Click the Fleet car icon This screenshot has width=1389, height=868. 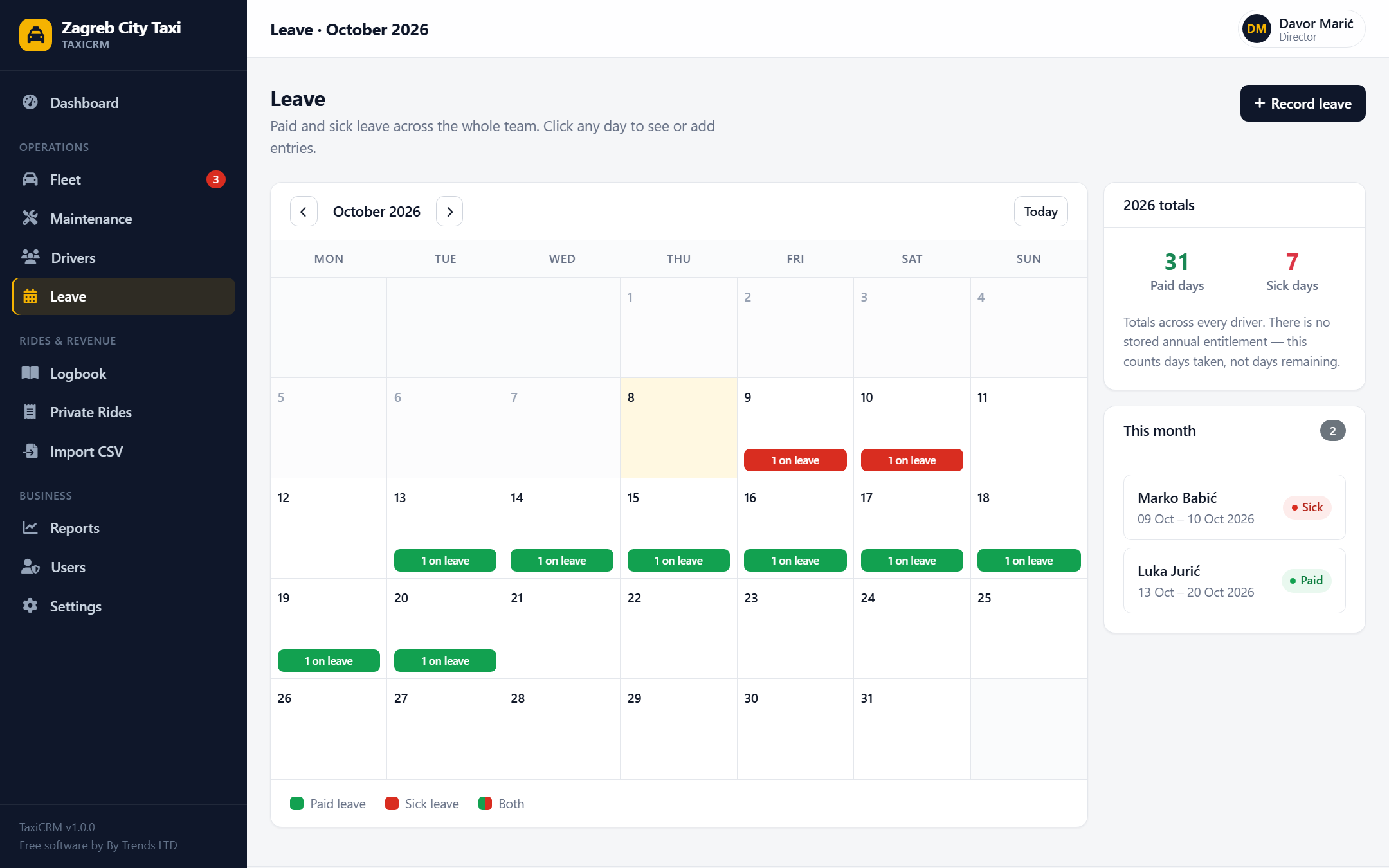(30, 179)
